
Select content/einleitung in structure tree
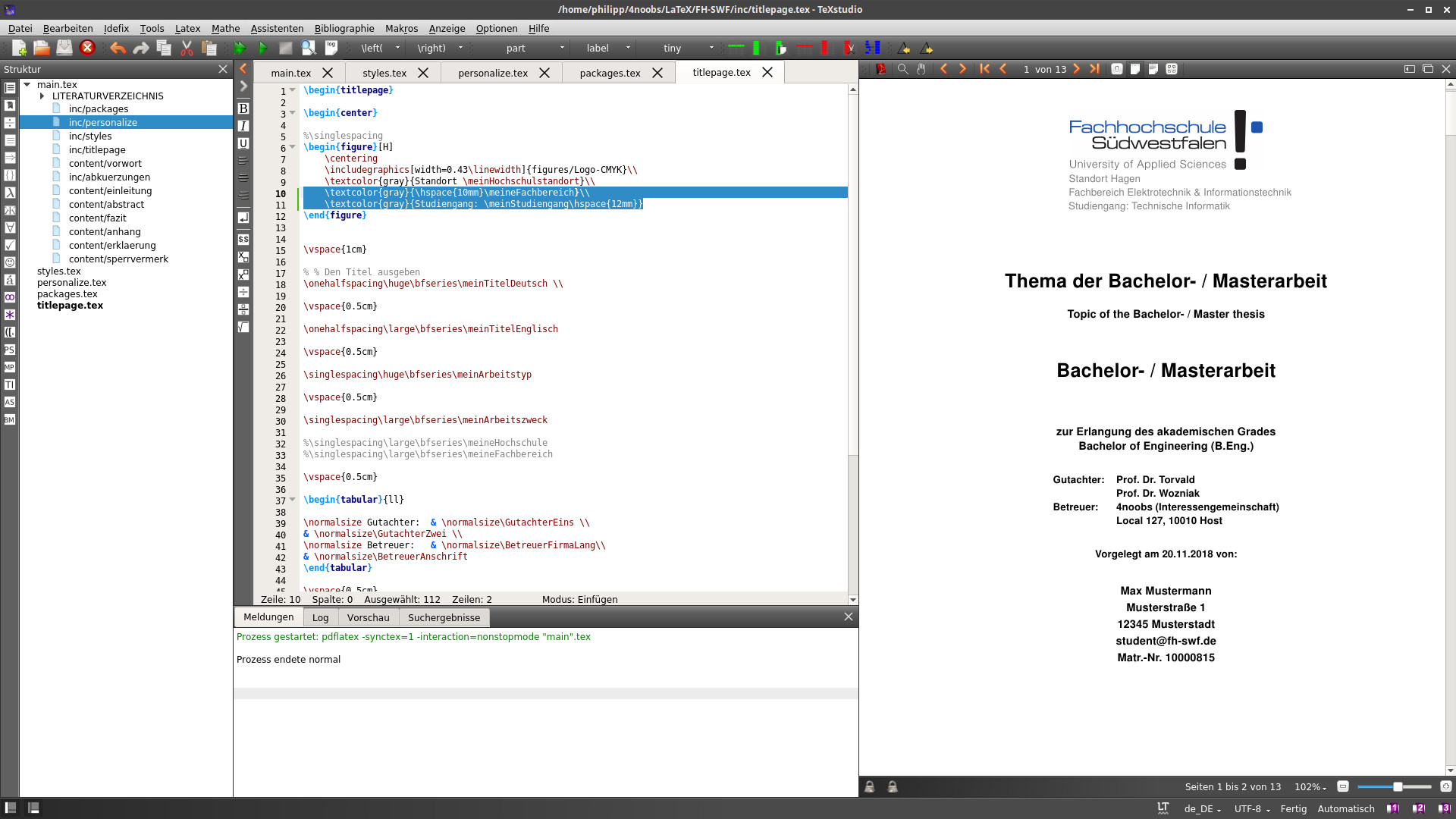(x=110, y=190)
